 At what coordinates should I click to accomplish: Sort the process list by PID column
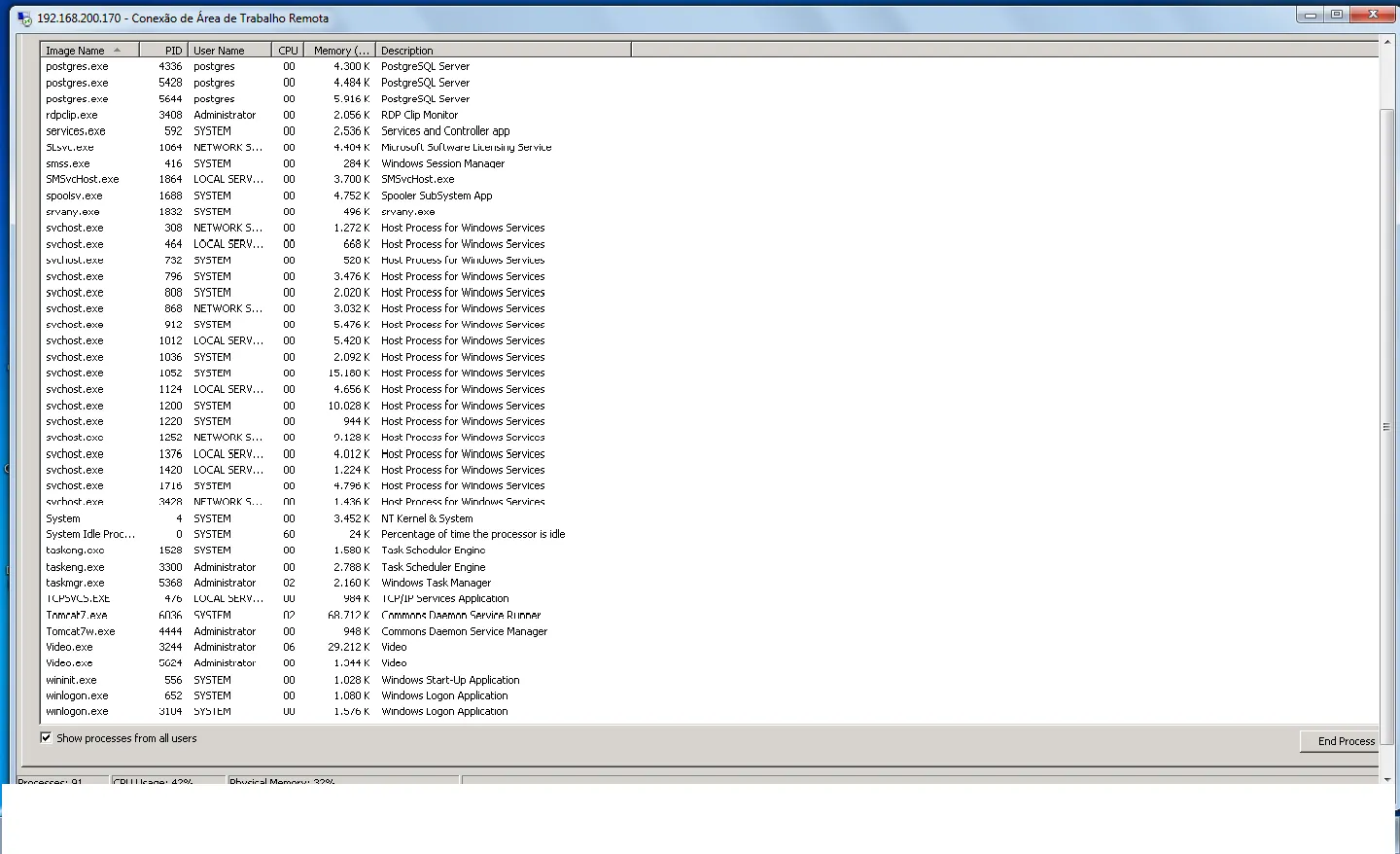click(x=163, y=51)
